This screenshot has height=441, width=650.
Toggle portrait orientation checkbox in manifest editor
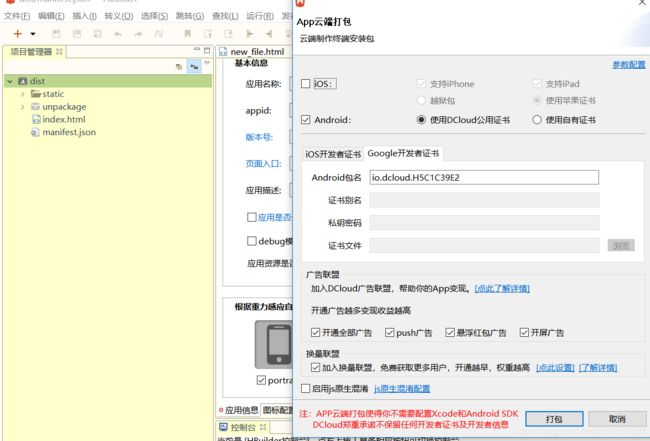[x=261, y=380]
